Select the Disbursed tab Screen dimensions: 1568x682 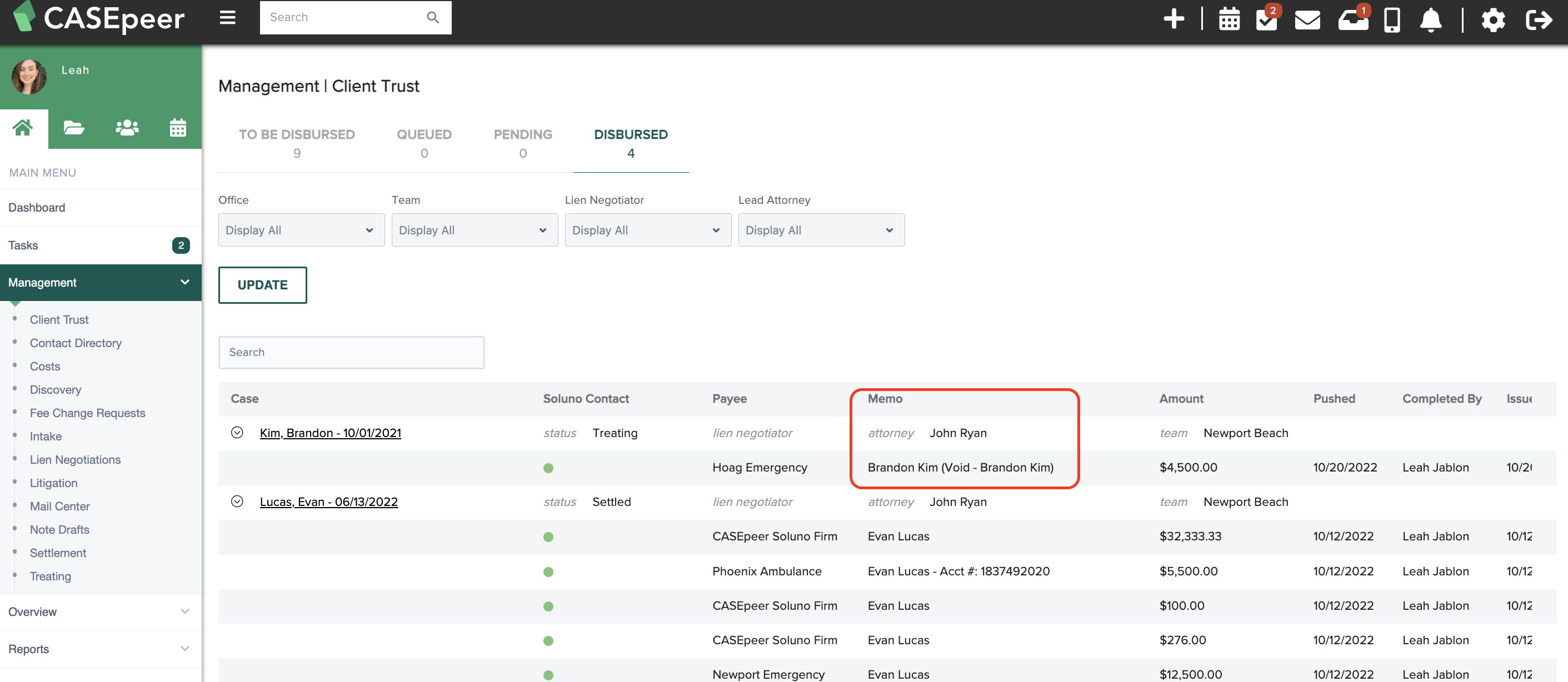[631, 144]
